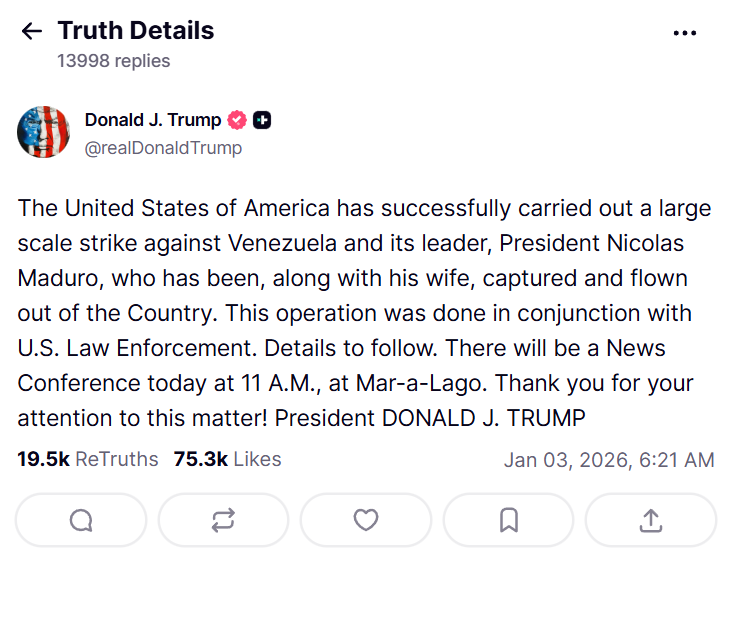
Task: Click the Truth Details heading
Action: (x=135, y=31)
